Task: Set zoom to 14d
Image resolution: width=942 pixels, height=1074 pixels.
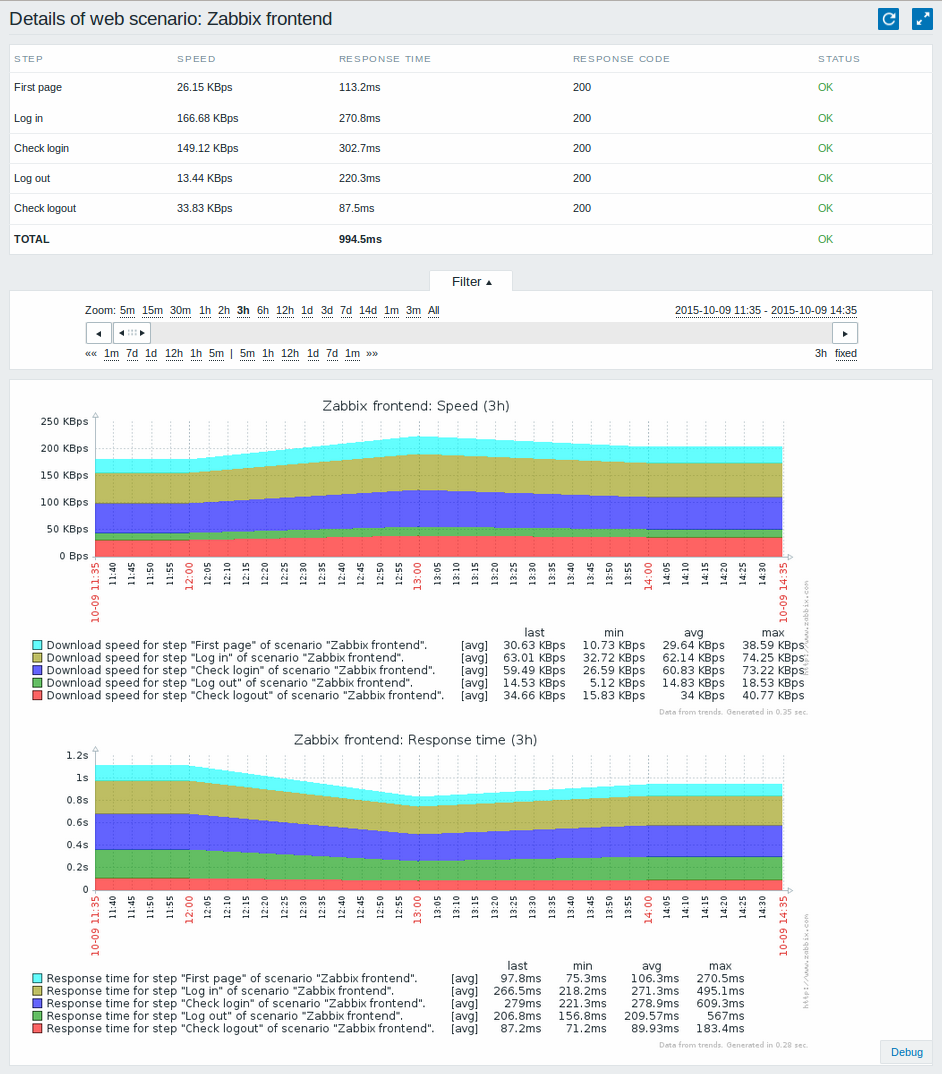Action: point(368,310)
